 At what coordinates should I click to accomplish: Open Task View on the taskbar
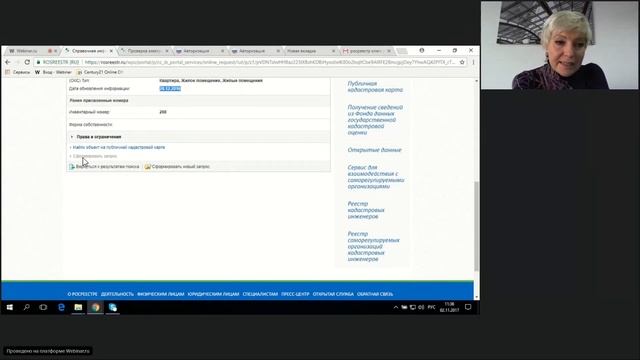43,307
